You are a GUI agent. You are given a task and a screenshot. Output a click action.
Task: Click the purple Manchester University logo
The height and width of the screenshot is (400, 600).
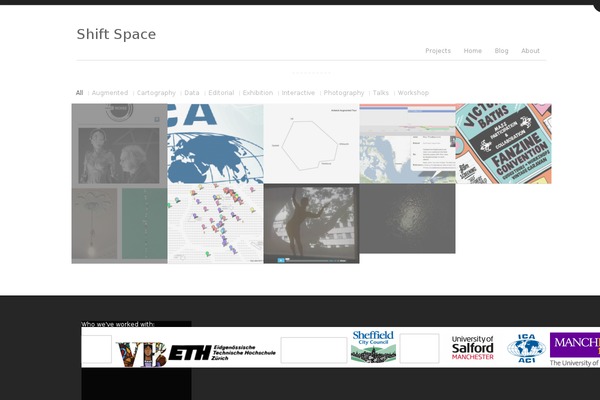[575, 349]
